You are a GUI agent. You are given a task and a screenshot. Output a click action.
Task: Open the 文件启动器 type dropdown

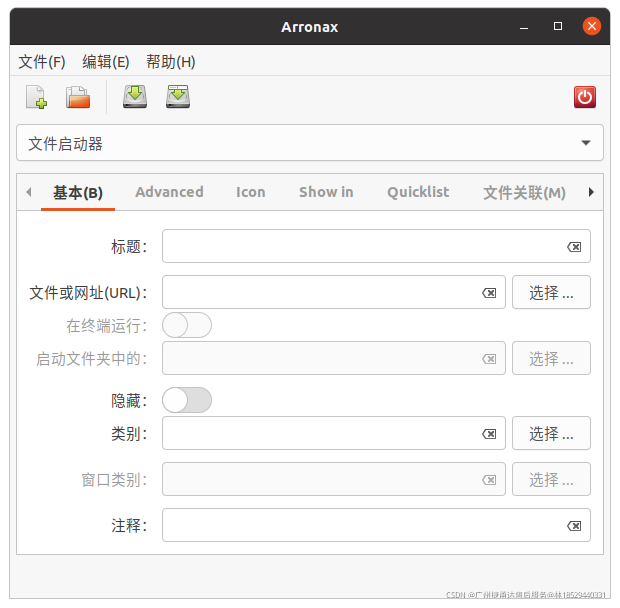coord(310,143)
